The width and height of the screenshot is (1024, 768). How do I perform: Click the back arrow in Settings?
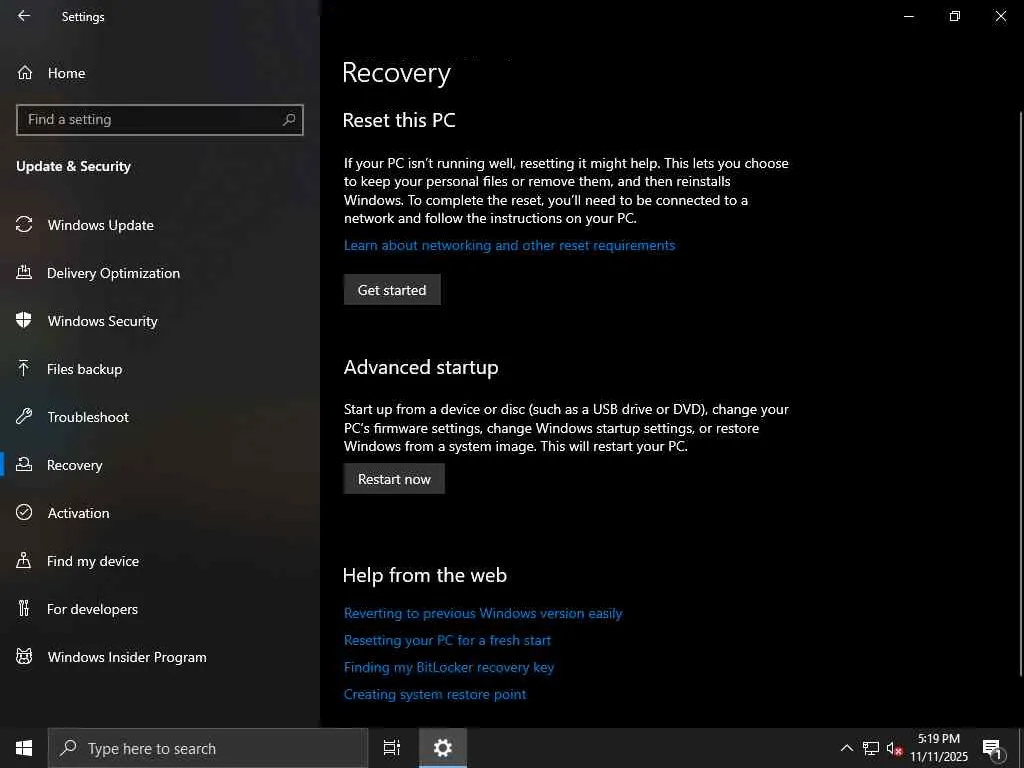pos(24,16)
